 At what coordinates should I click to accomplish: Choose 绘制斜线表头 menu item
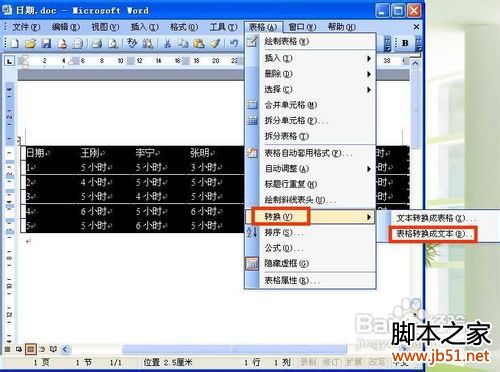pyautogui.click(x=310, y=200)
